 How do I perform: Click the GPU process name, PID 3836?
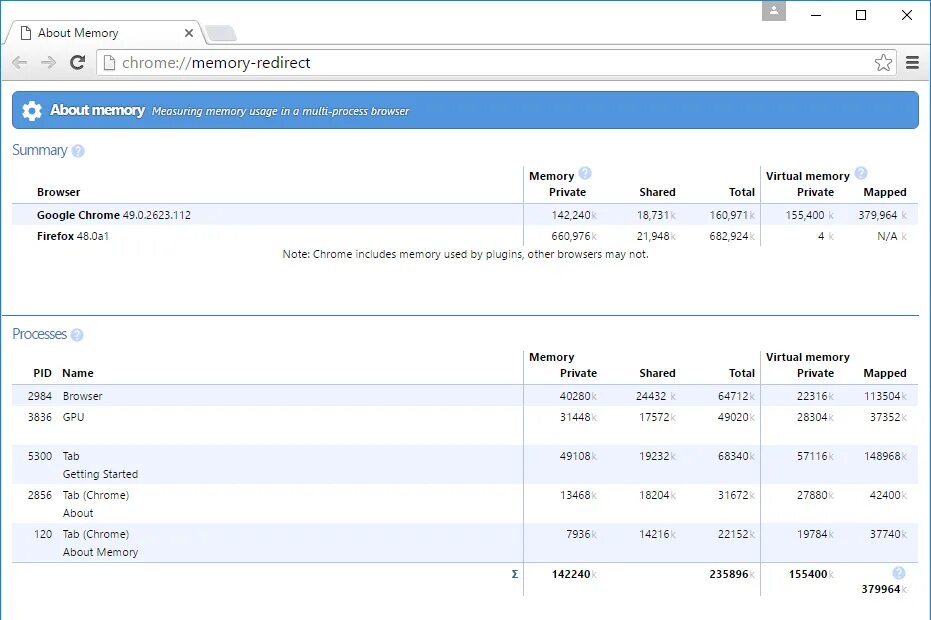click(x=74, y=417)
